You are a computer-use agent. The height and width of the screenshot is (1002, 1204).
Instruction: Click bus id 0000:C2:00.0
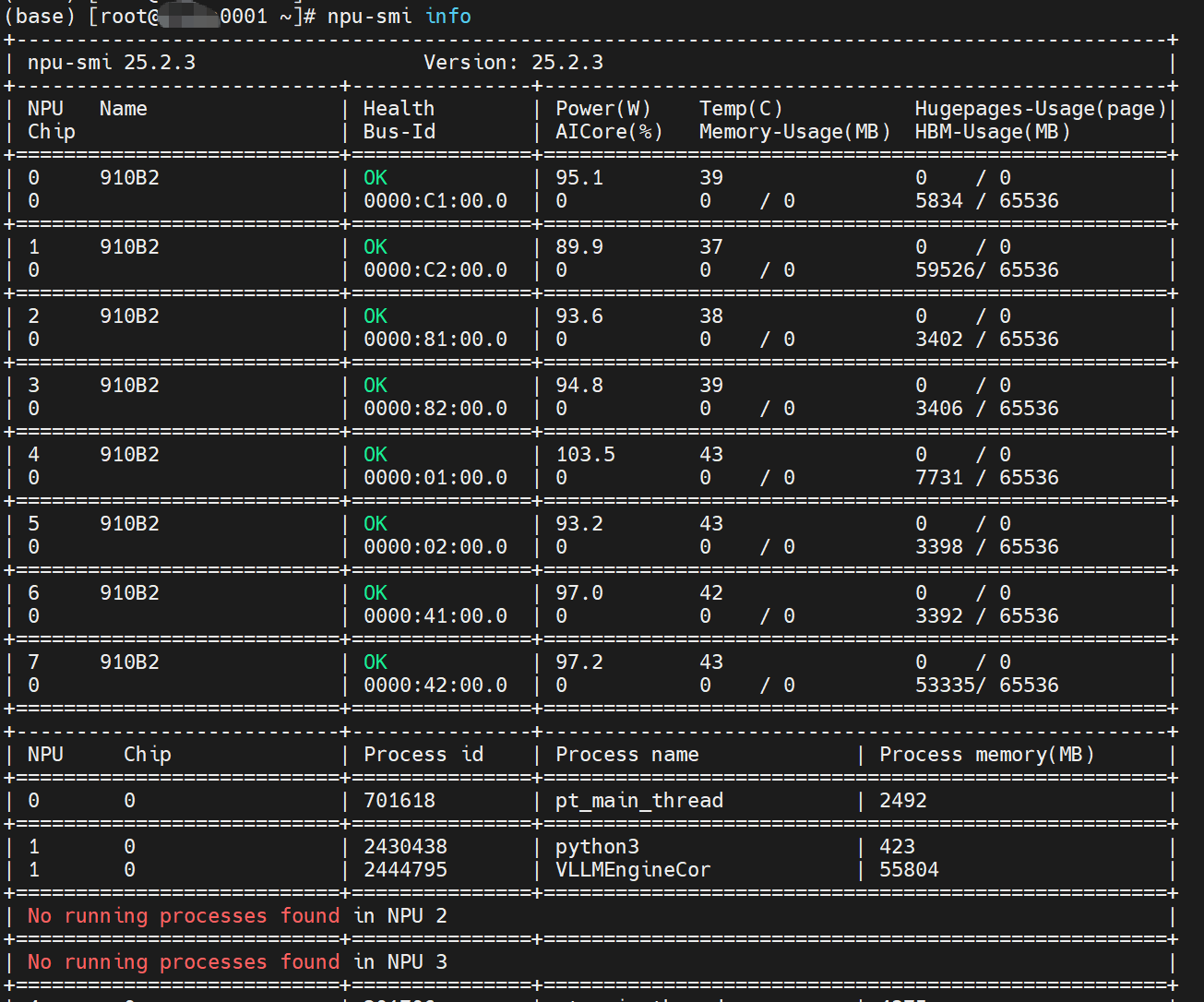coord(435,270)
